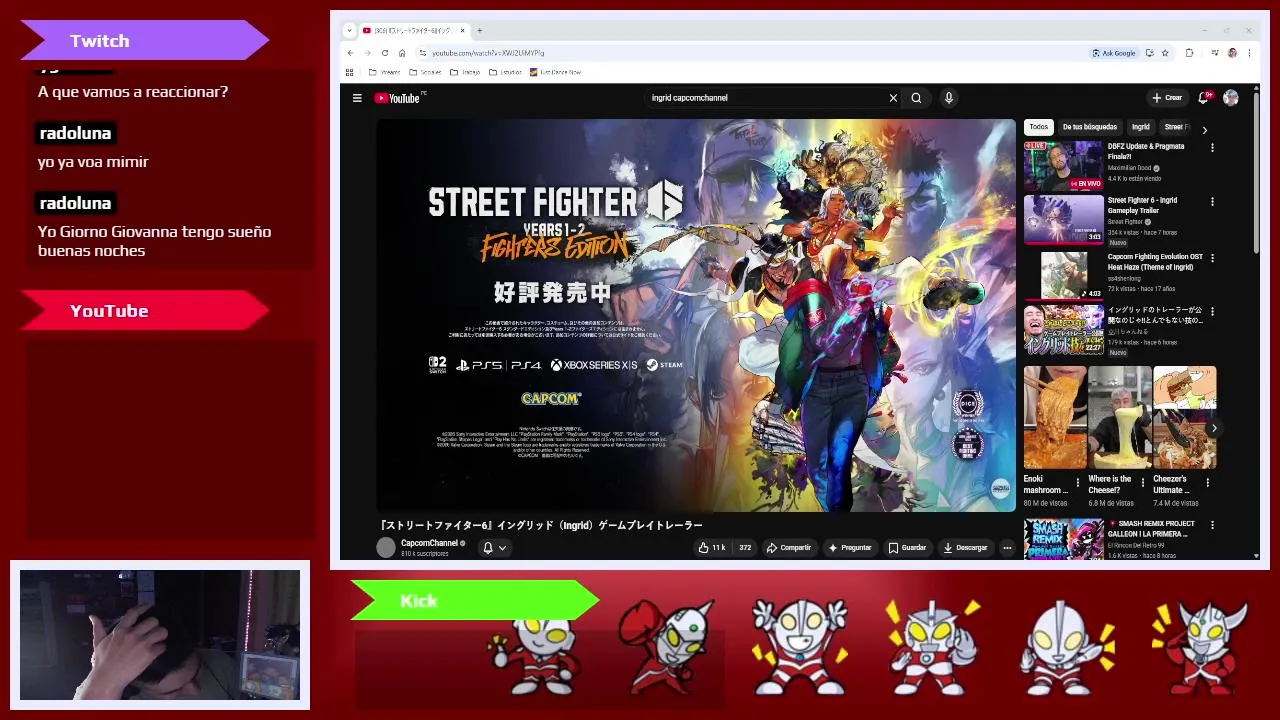
Task: Open the apps grid in bookmarks bar
Action: [x=349, y=72]
